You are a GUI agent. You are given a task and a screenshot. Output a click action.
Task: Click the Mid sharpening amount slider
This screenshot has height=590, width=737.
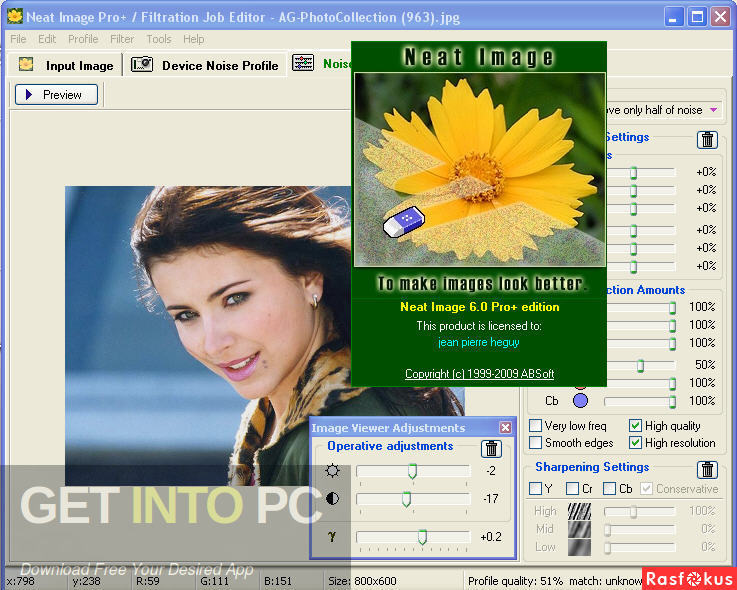pyautogui.click(x=640, y=529)
